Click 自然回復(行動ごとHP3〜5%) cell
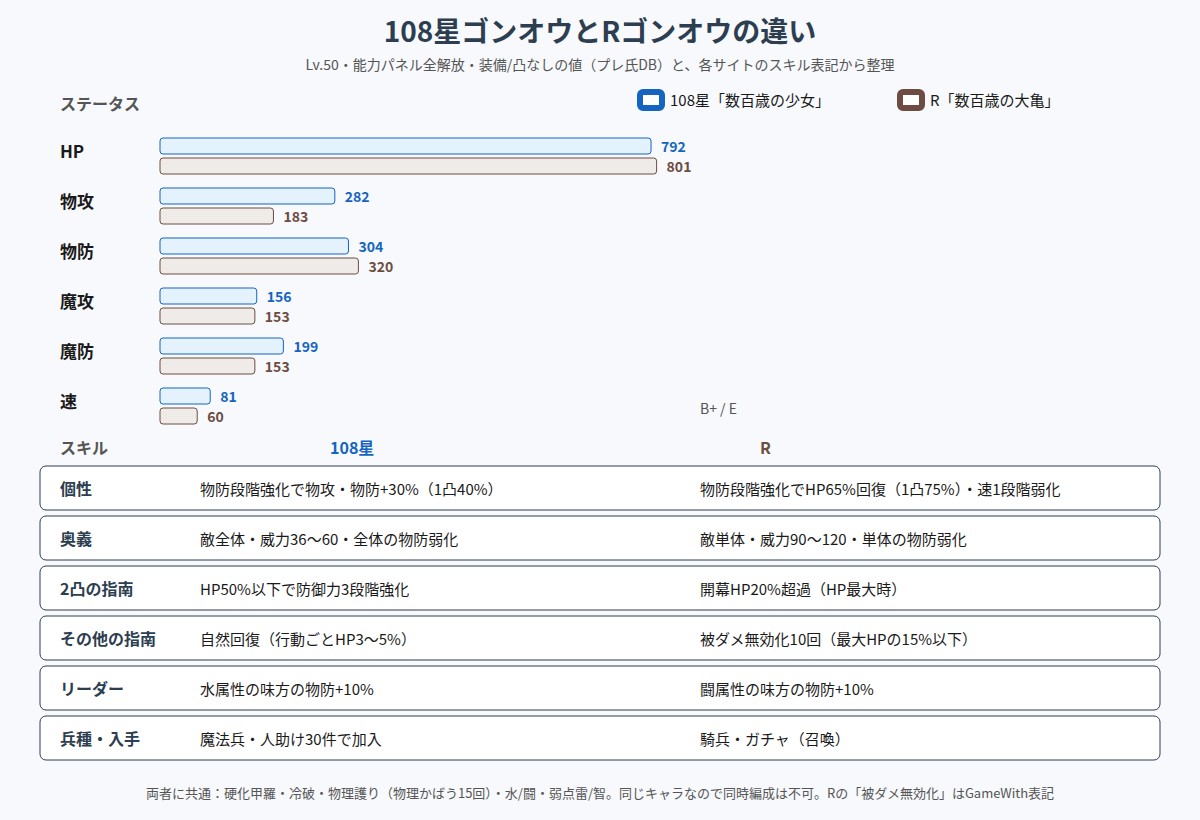The height and width of the screenshot is (820, 1200). click(x=304, y=640)
